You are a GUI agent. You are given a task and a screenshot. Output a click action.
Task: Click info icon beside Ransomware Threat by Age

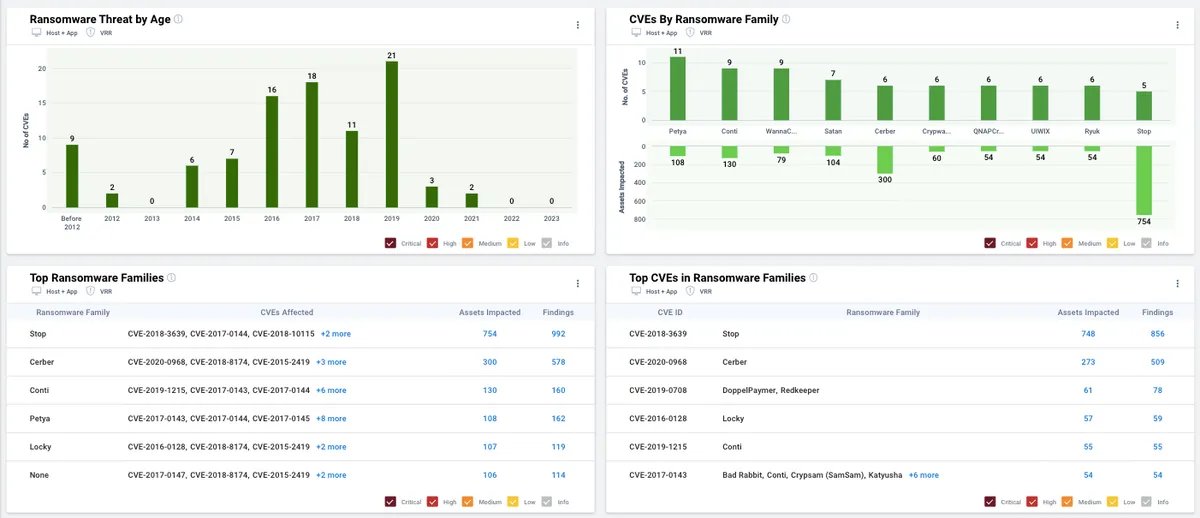click(178, 19)
